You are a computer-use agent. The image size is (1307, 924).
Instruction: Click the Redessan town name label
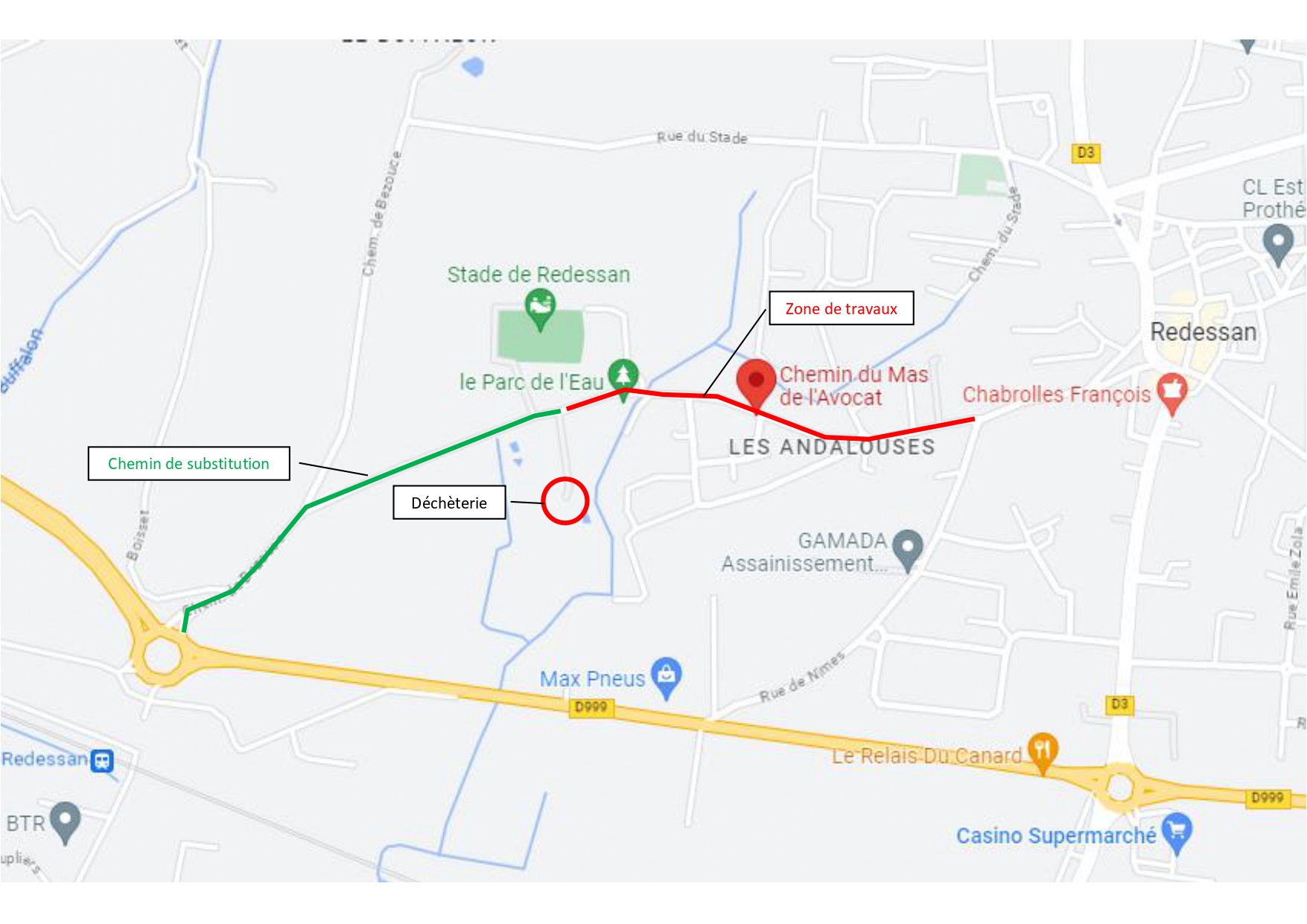pyautogui.click(x=1203, y=331)
